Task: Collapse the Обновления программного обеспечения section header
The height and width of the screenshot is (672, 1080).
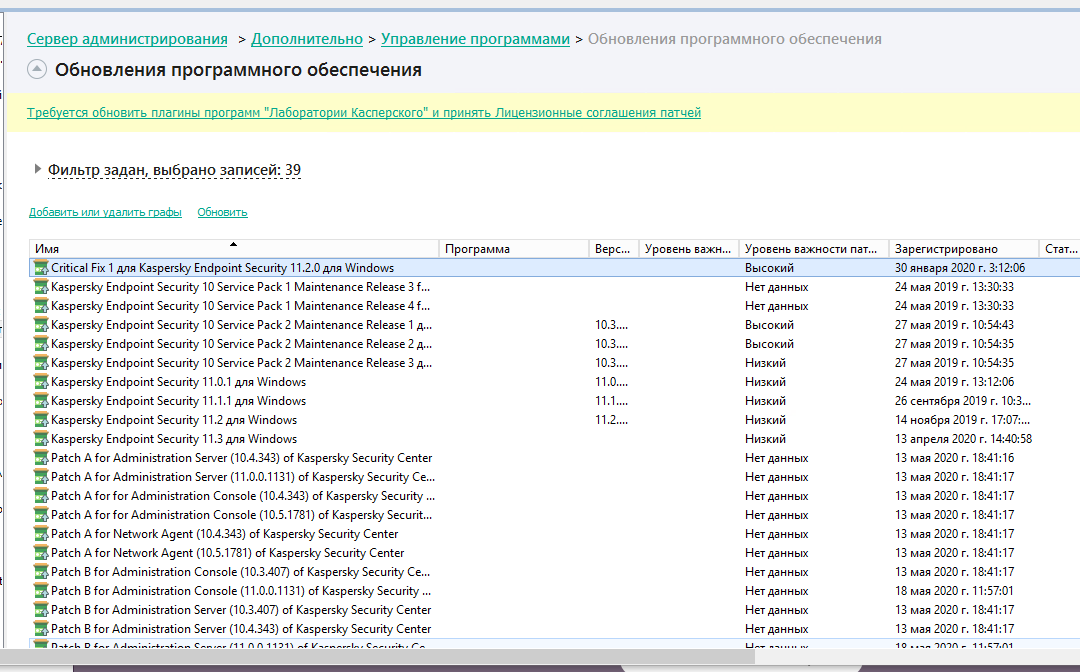Action: pyautogui.click(x=37, y=70)
